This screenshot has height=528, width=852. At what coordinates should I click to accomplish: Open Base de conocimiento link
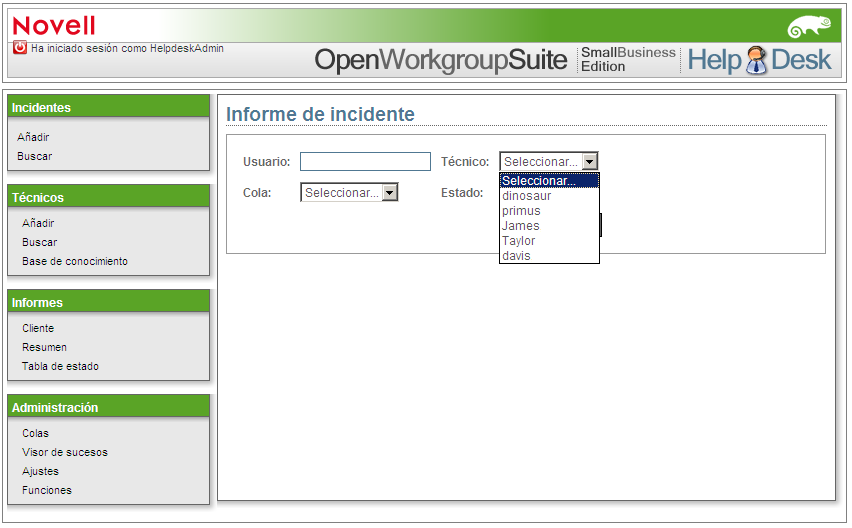pos(75,261)
